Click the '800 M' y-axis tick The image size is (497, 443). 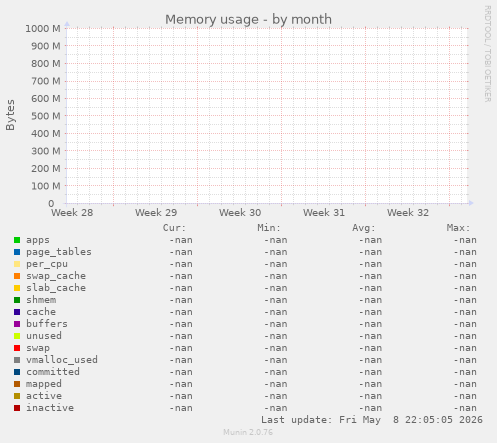46,64
